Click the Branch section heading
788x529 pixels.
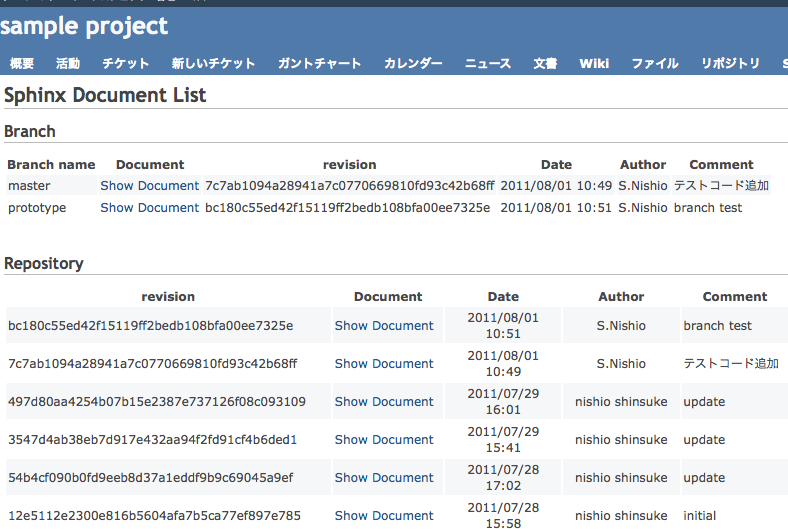pos(30,132)
